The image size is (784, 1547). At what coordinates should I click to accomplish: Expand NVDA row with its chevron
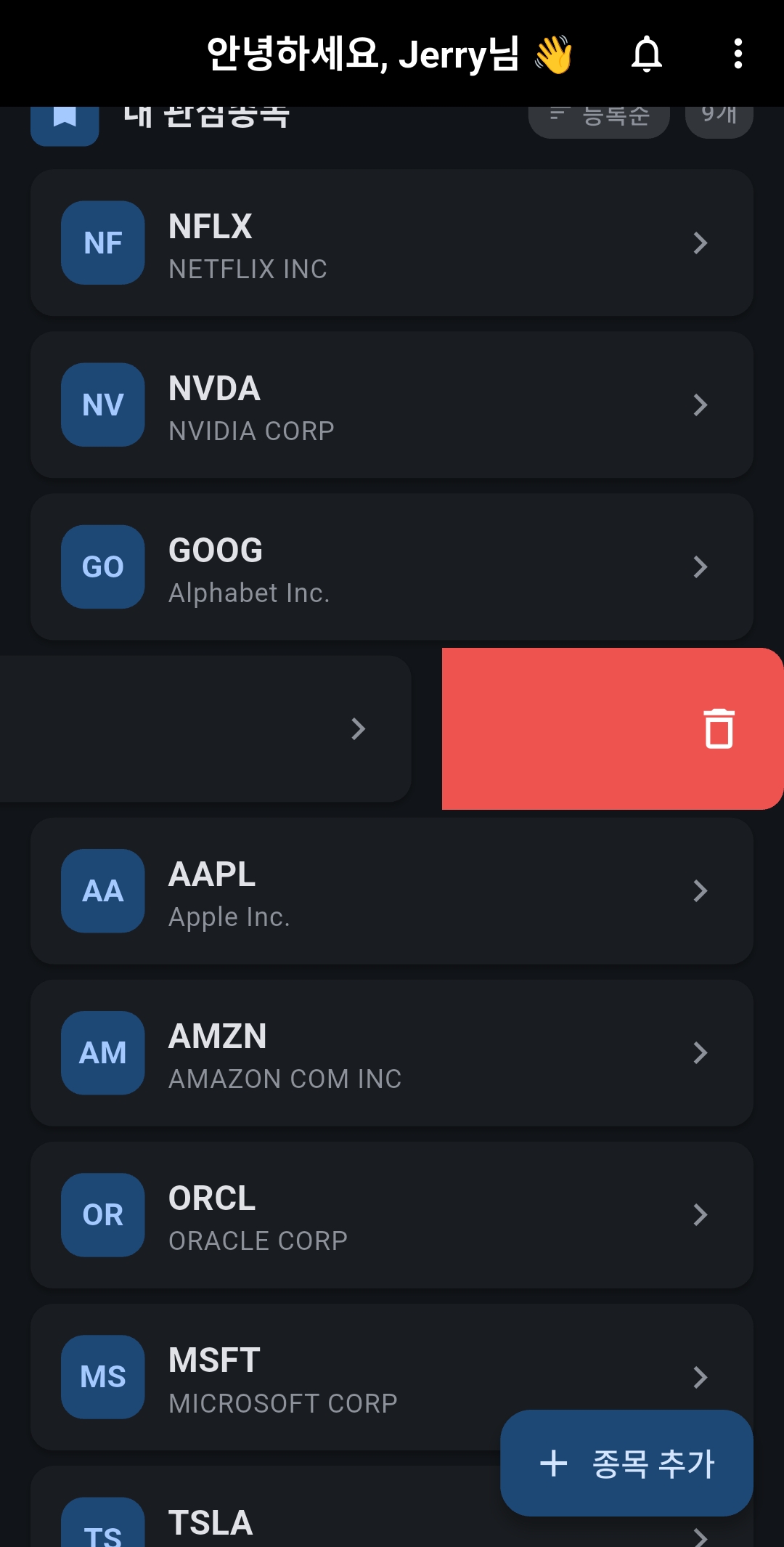click(x=700, y=405)
